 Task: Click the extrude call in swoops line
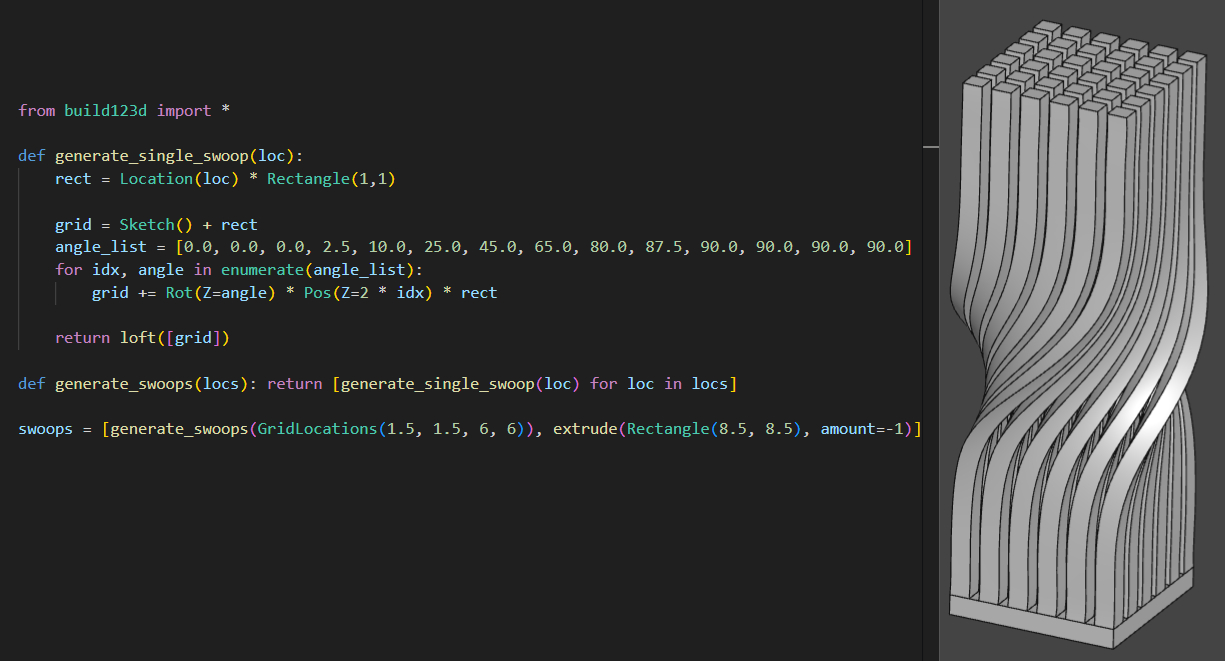click(585, 429)
